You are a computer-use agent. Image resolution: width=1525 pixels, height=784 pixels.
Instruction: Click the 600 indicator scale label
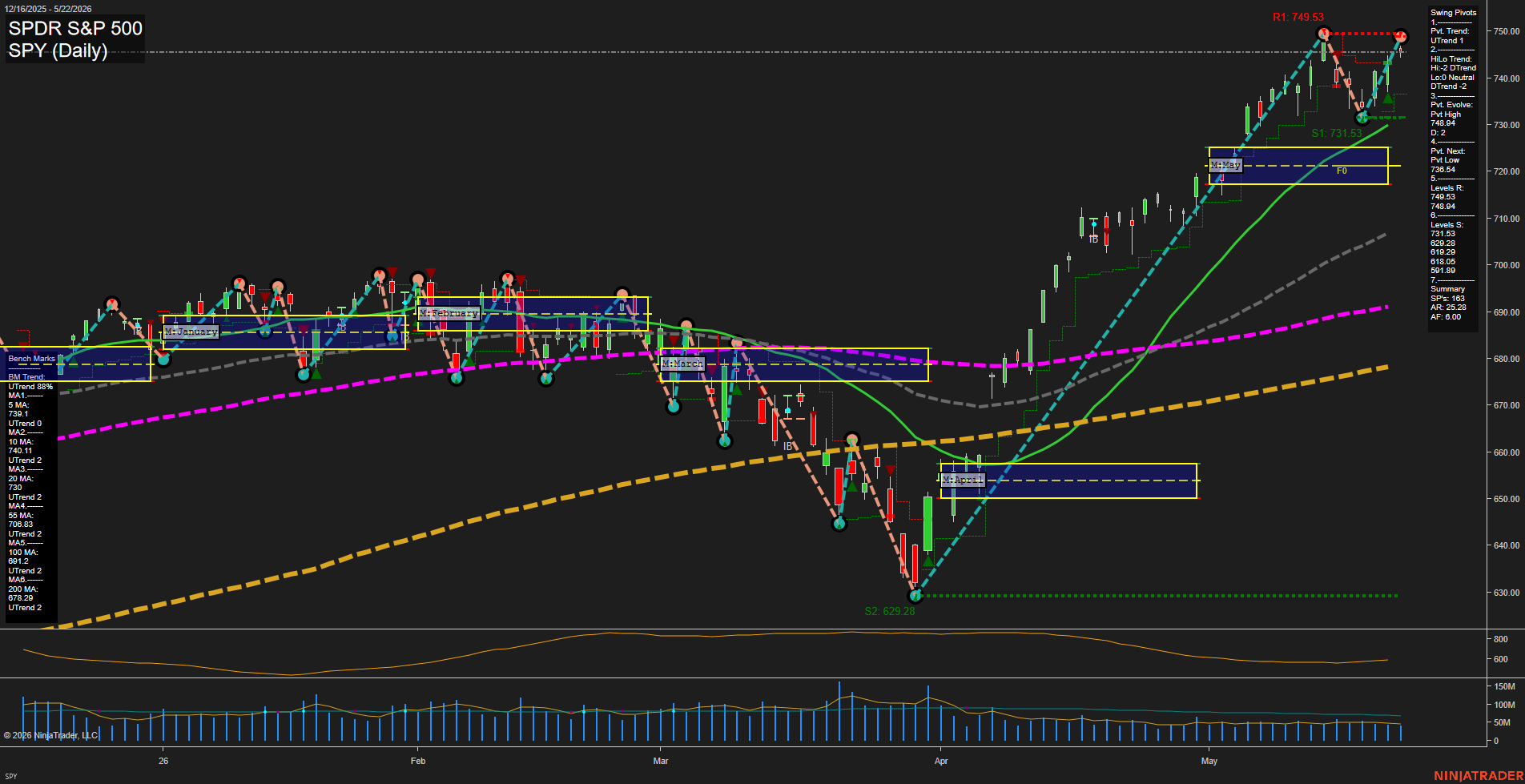tap(1501, 659)
